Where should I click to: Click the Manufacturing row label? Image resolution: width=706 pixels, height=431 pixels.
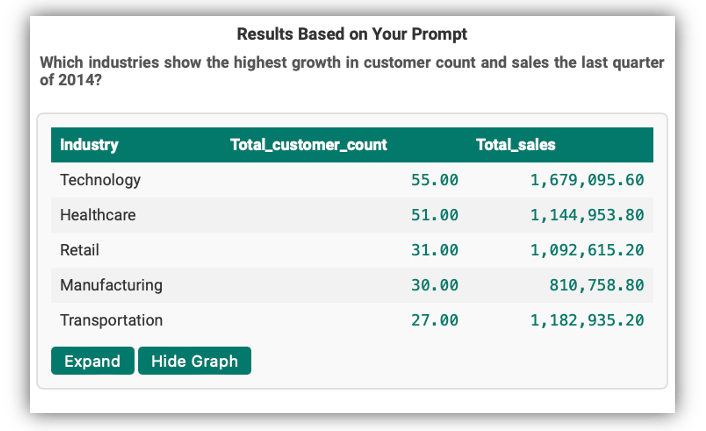pyautogui.click(x=111, y=285)
